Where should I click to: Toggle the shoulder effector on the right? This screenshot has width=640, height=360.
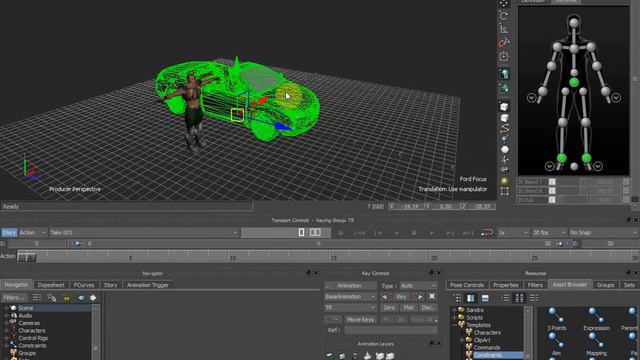tap(591, 47)
